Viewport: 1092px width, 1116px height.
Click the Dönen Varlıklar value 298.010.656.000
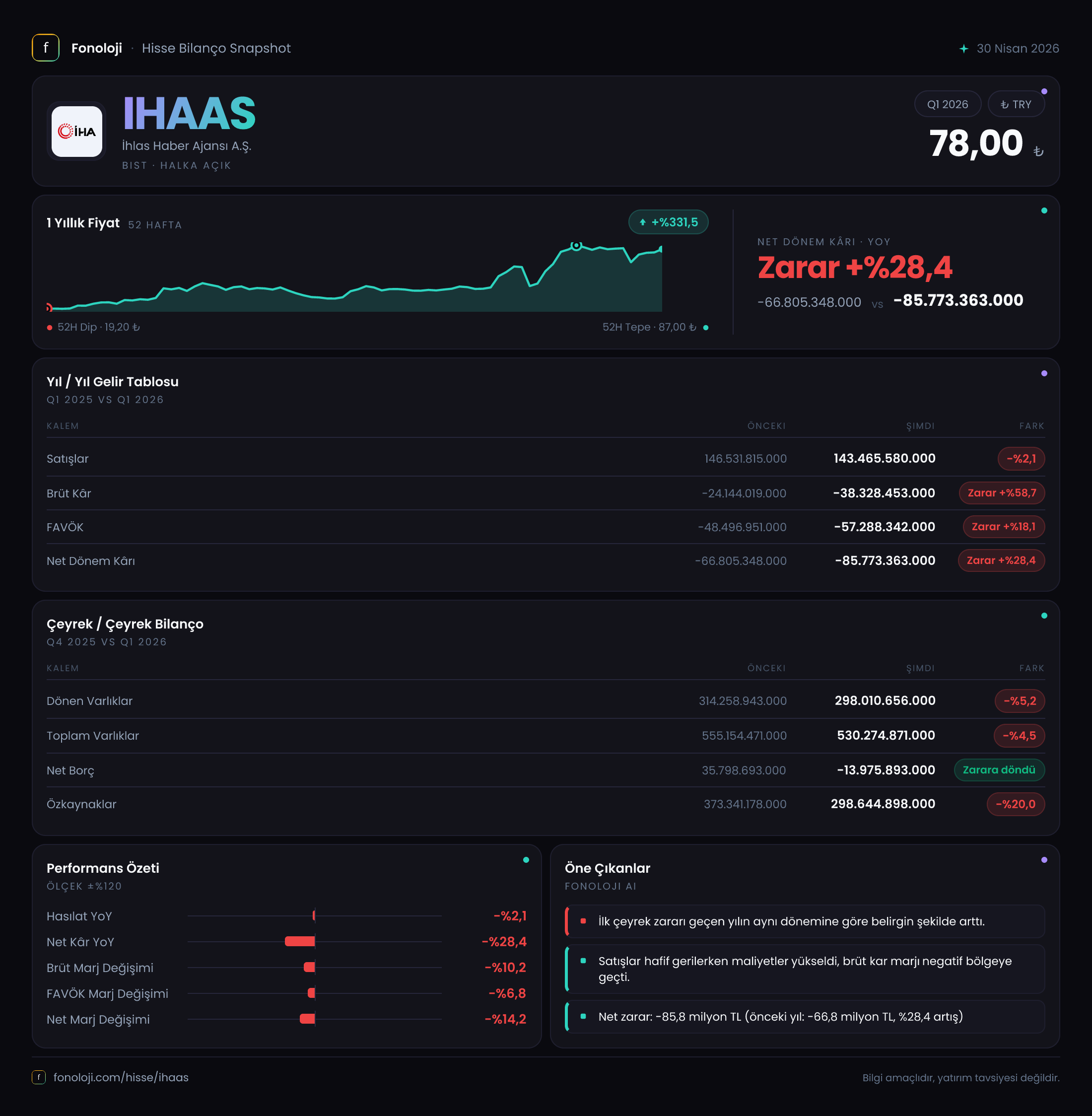pyautogui.click(x=885, y=701)
